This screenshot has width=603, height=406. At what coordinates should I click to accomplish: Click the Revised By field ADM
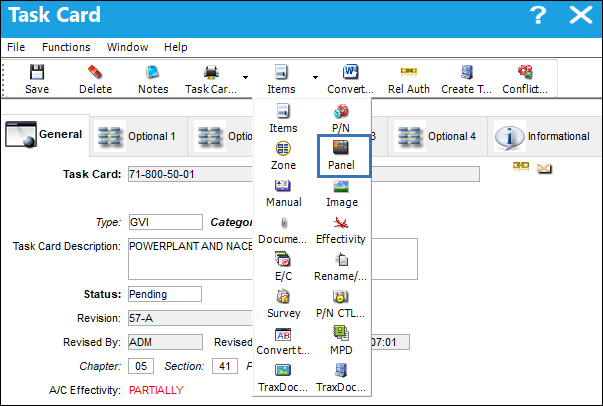(165, 342)
